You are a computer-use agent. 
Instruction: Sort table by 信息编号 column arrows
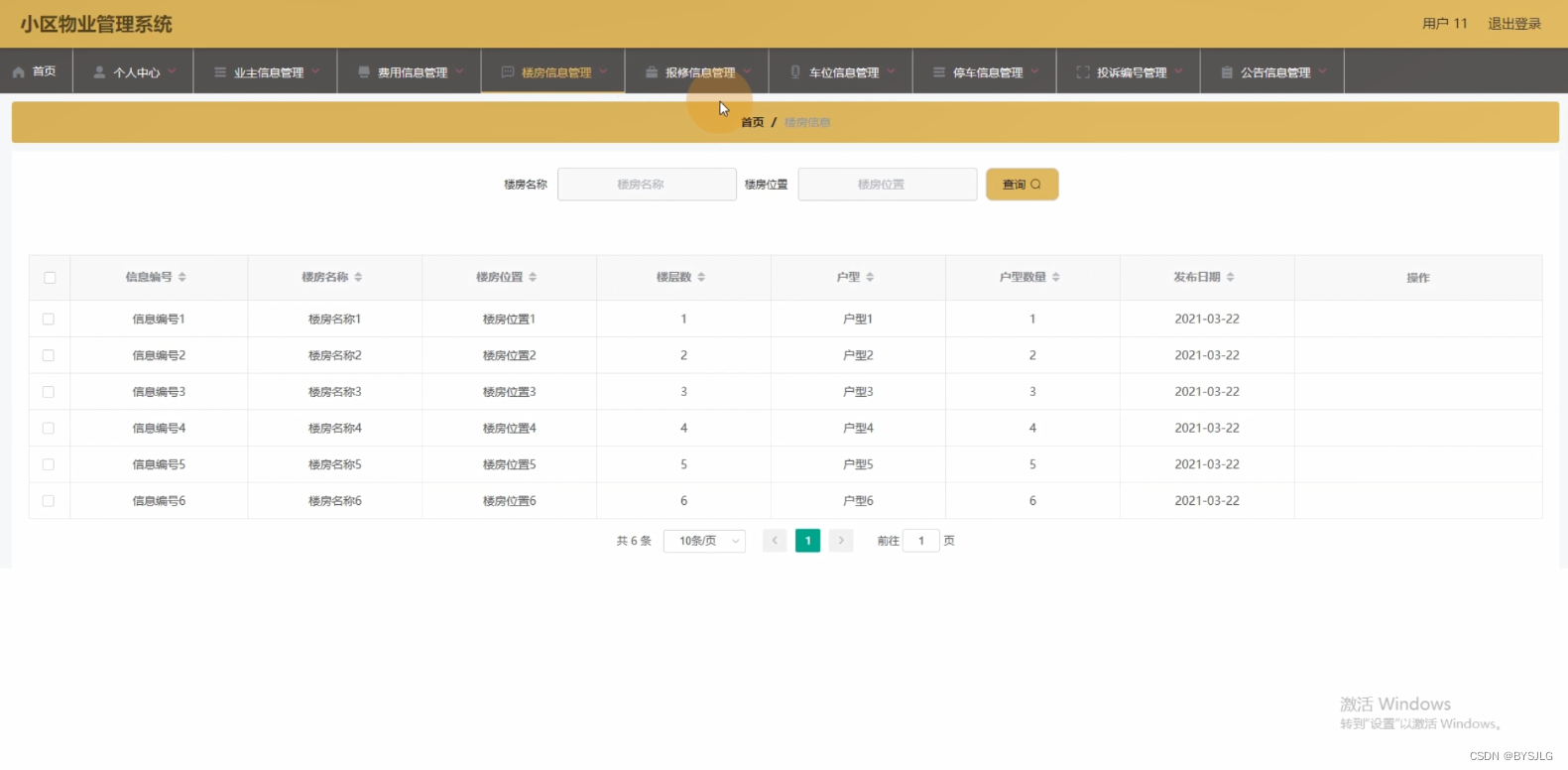tap(182, 278)
